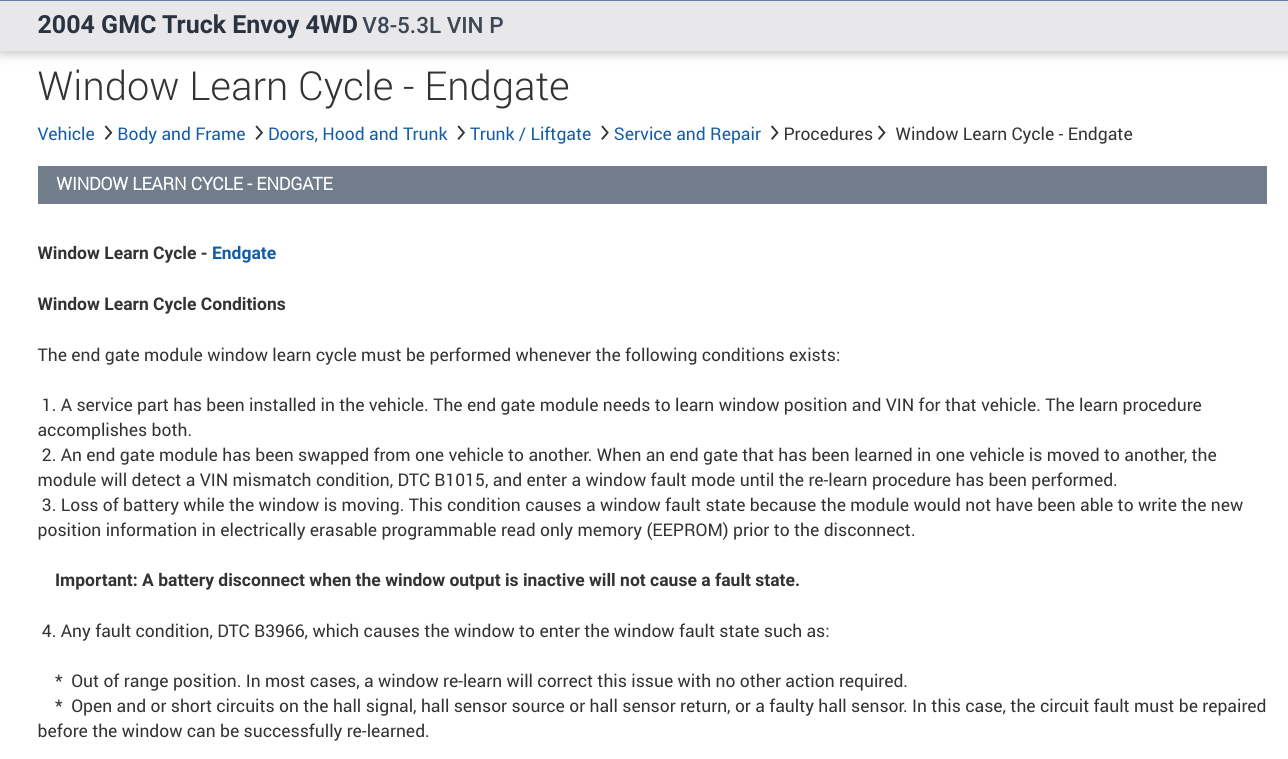This screenshot has height=759, width=1288.
Task: Open the Body and Frame breadcrumb
Action: click(x=181, y=134)
